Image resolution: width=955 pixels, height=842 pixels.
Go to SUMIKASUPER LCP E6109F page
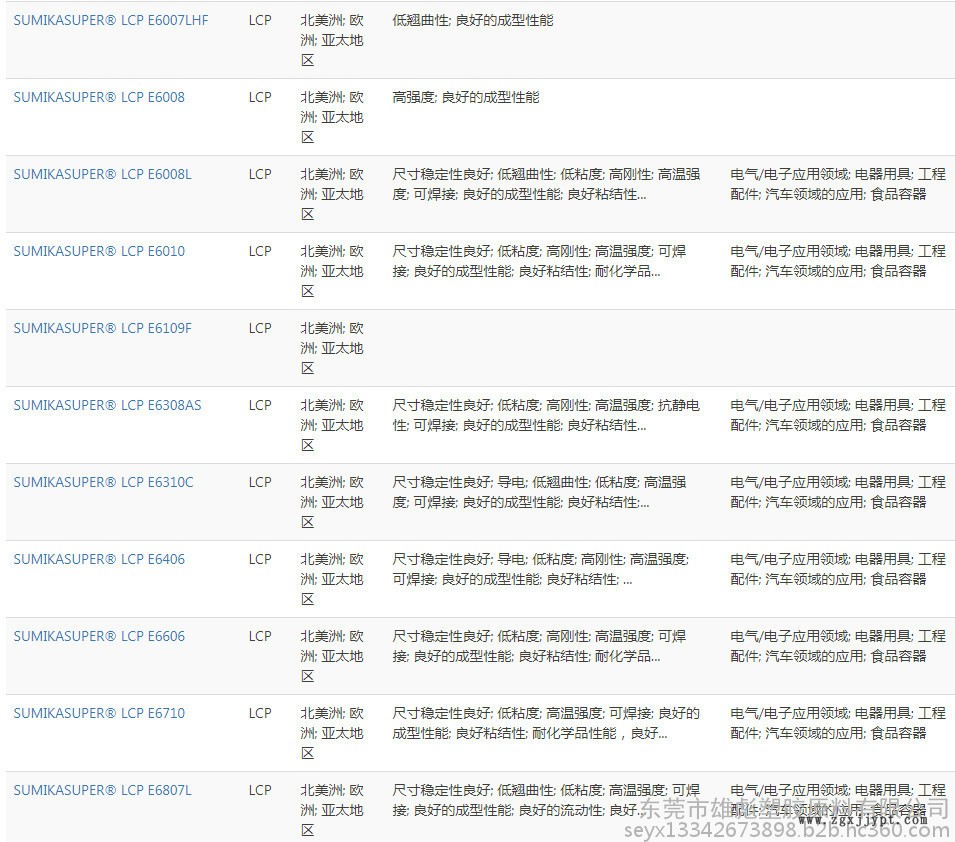point(103,328)
